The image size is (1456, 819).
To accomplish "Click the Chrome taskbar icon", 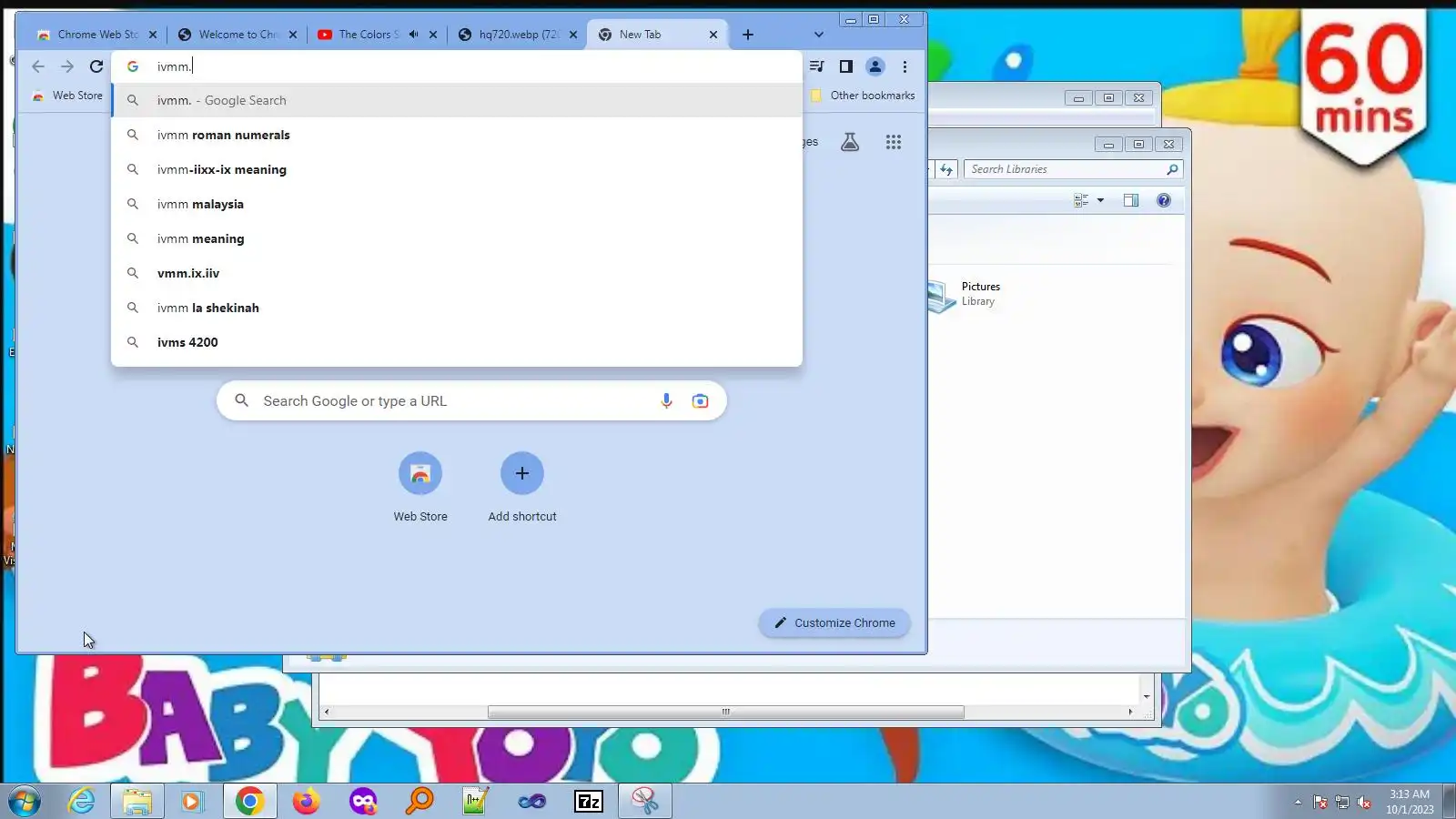I will [x=249, y=801].
